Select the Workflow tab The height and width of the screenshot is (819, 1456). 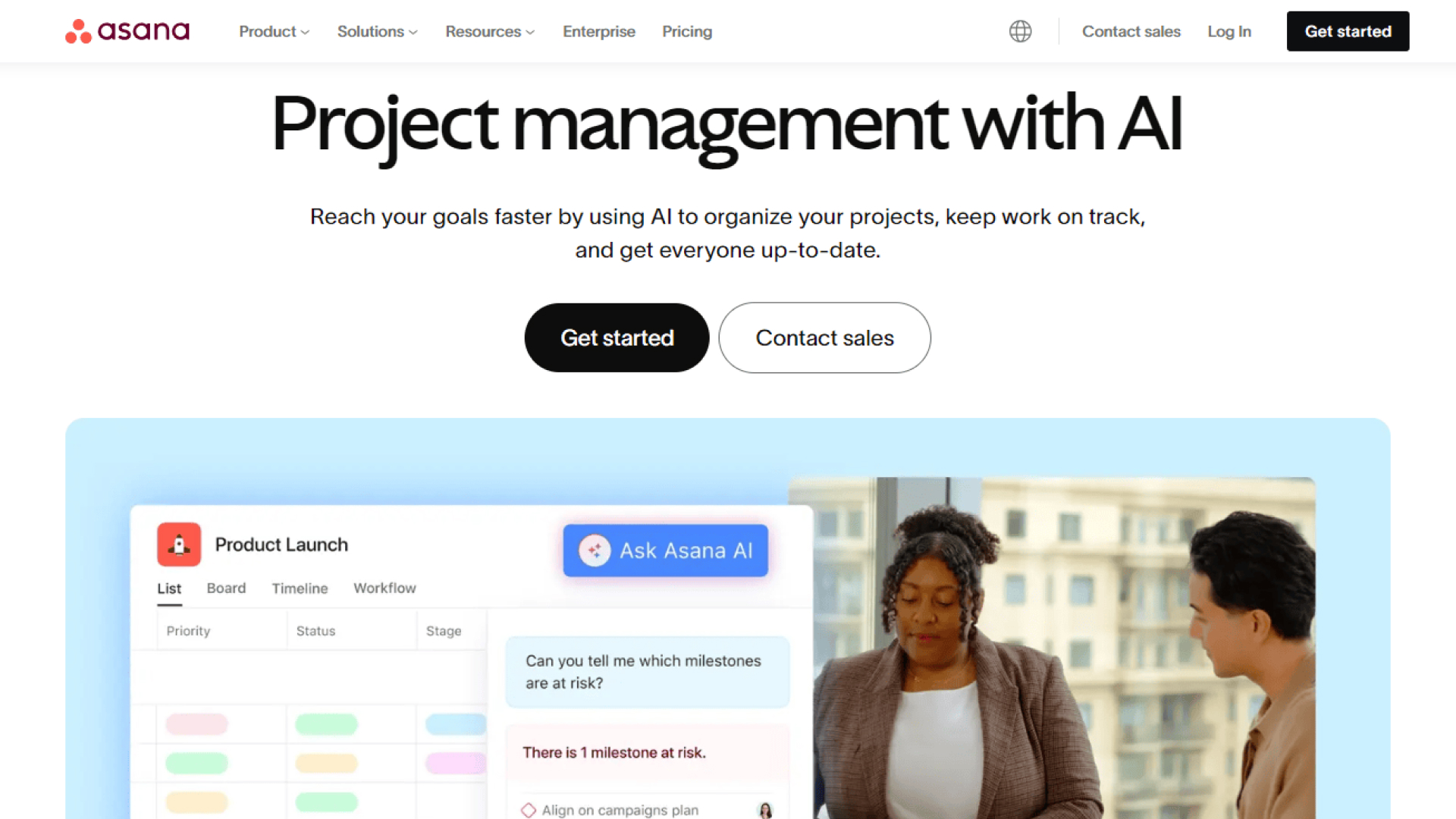pos(385,588)
